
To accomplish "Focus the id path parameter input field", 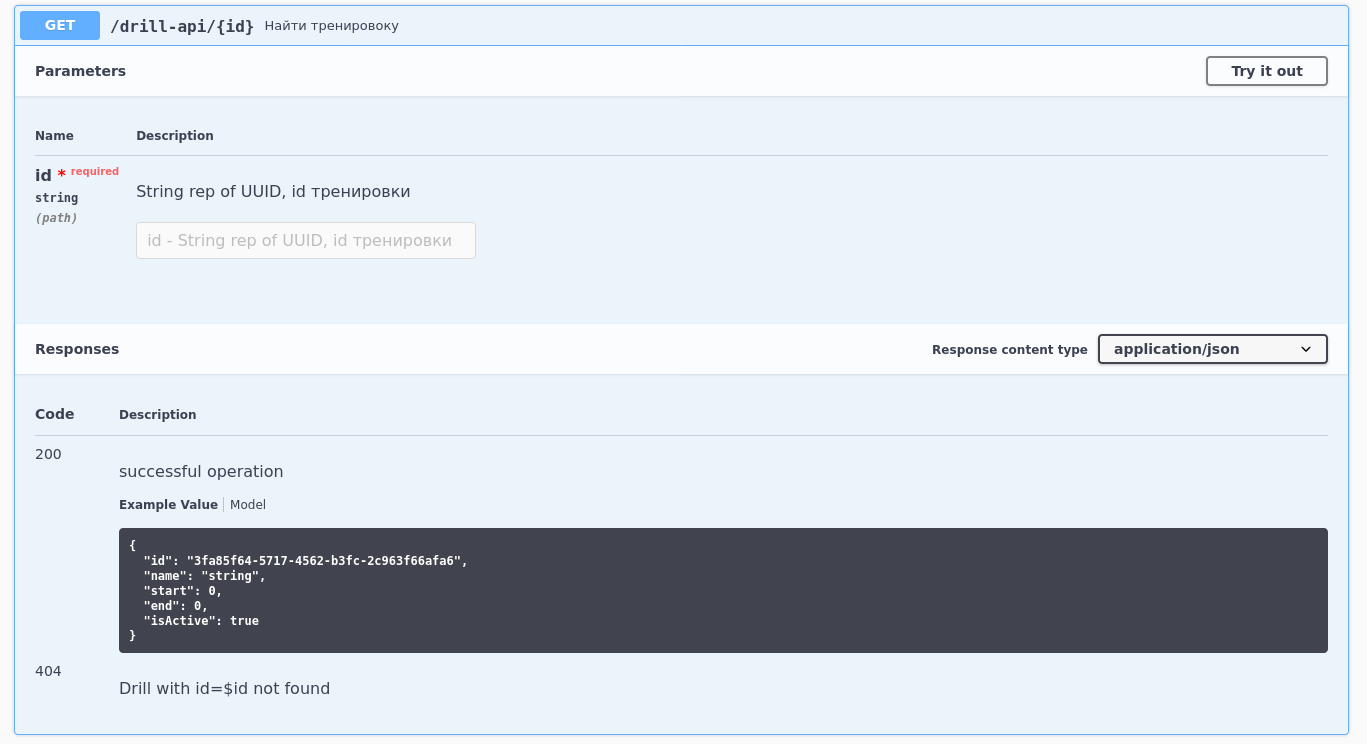I will click(306, 241).
